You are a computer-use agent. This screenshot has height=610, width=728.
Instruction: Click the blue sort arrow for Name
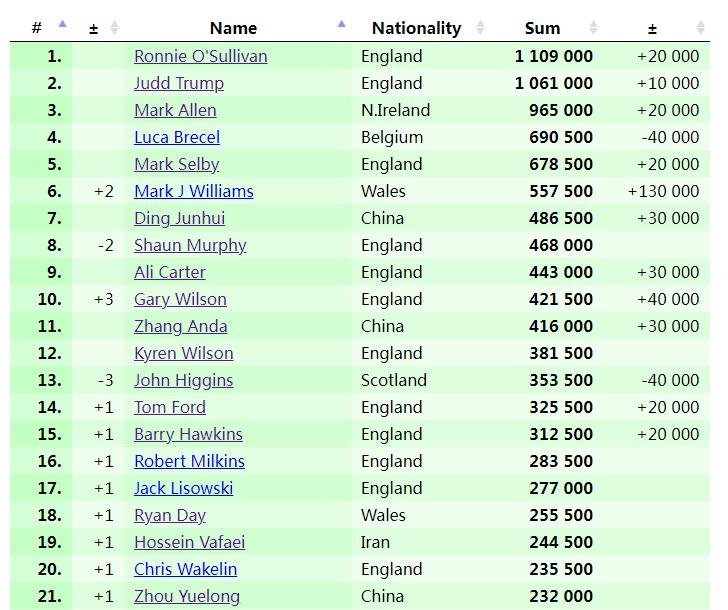point(342,25)
